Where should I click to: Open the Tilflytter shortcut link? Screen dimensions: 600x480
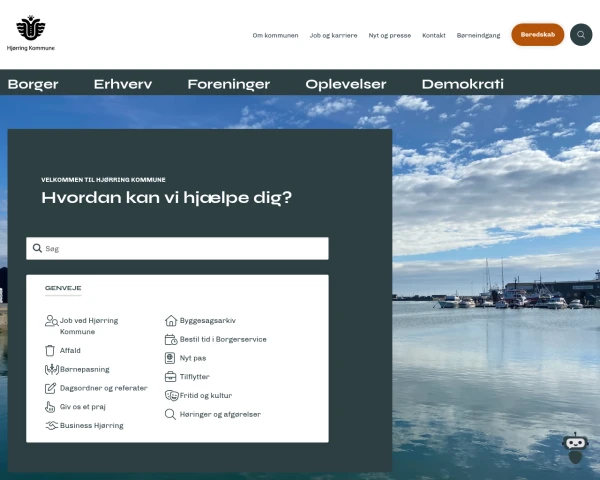pos(194,377)
